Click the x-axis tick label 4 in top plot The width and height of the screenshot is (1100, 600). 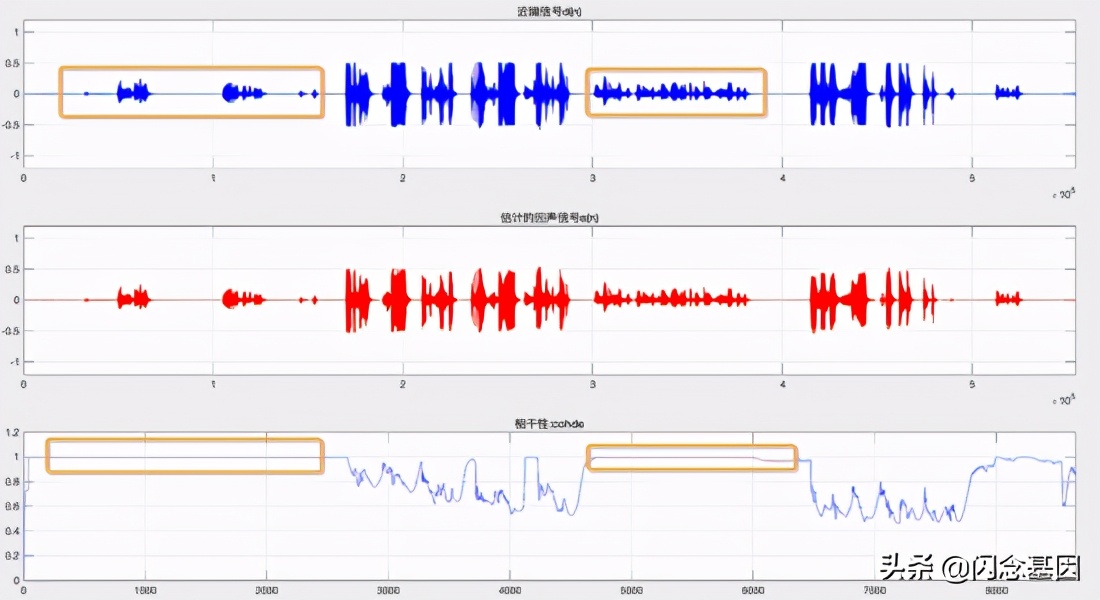(x=782, y=178)
